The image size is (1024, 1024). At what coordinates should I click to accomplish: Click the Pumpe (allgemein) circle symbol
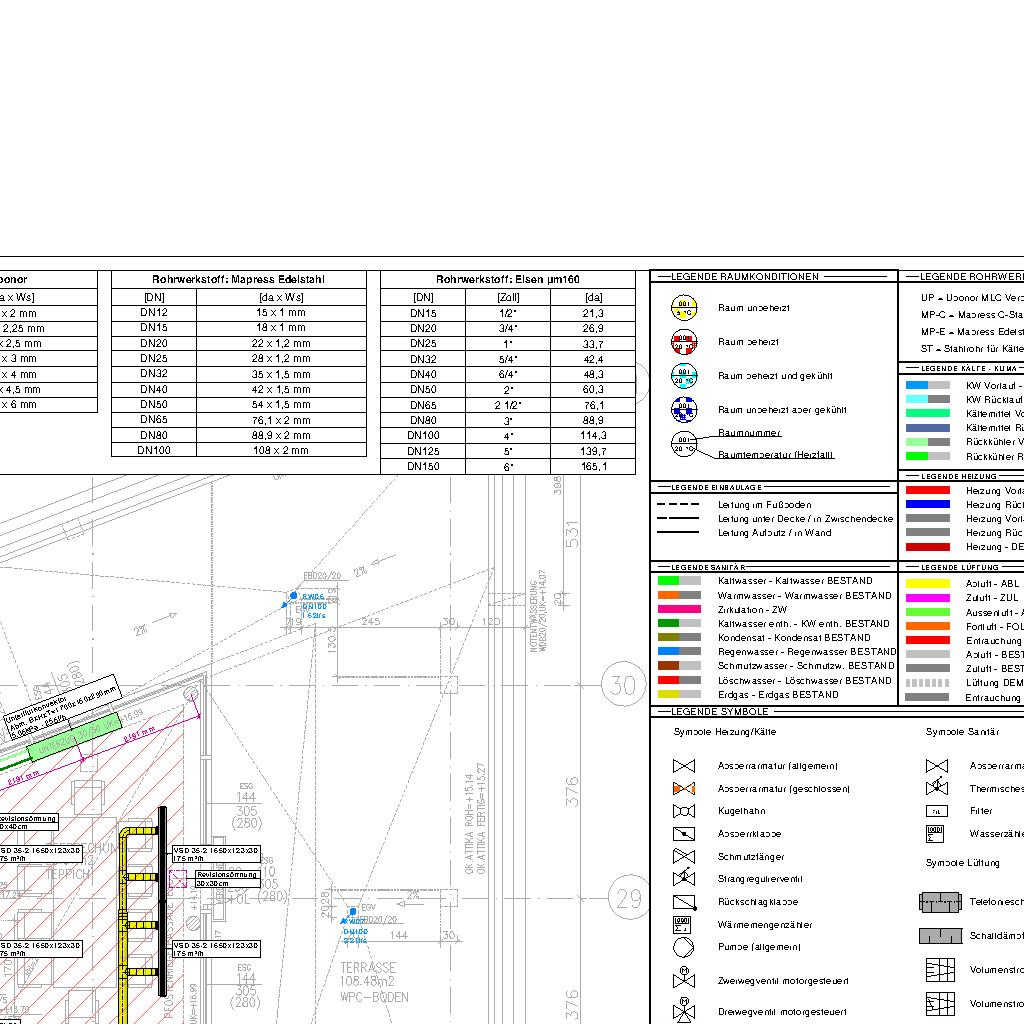pos(684,947)
